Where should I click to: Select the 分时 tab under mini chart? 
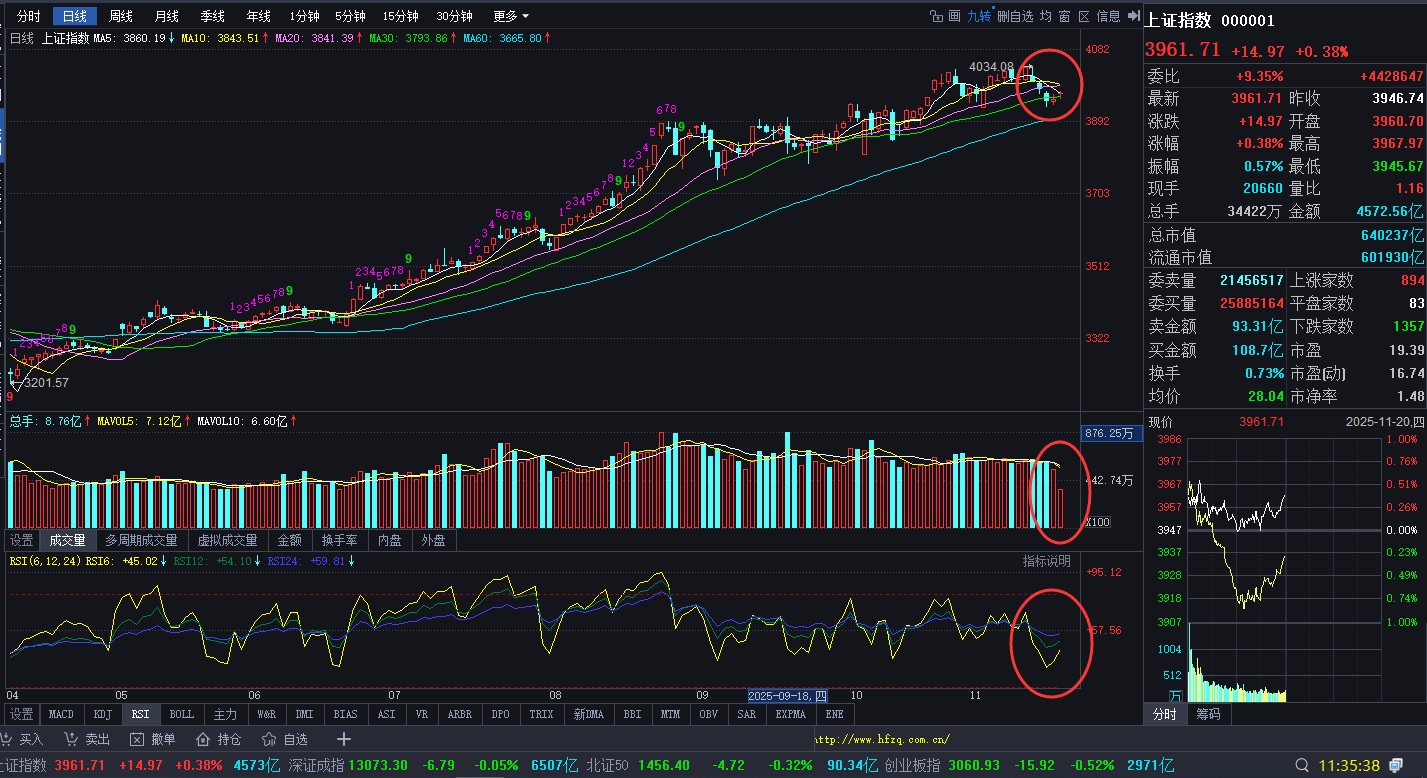1165,714
